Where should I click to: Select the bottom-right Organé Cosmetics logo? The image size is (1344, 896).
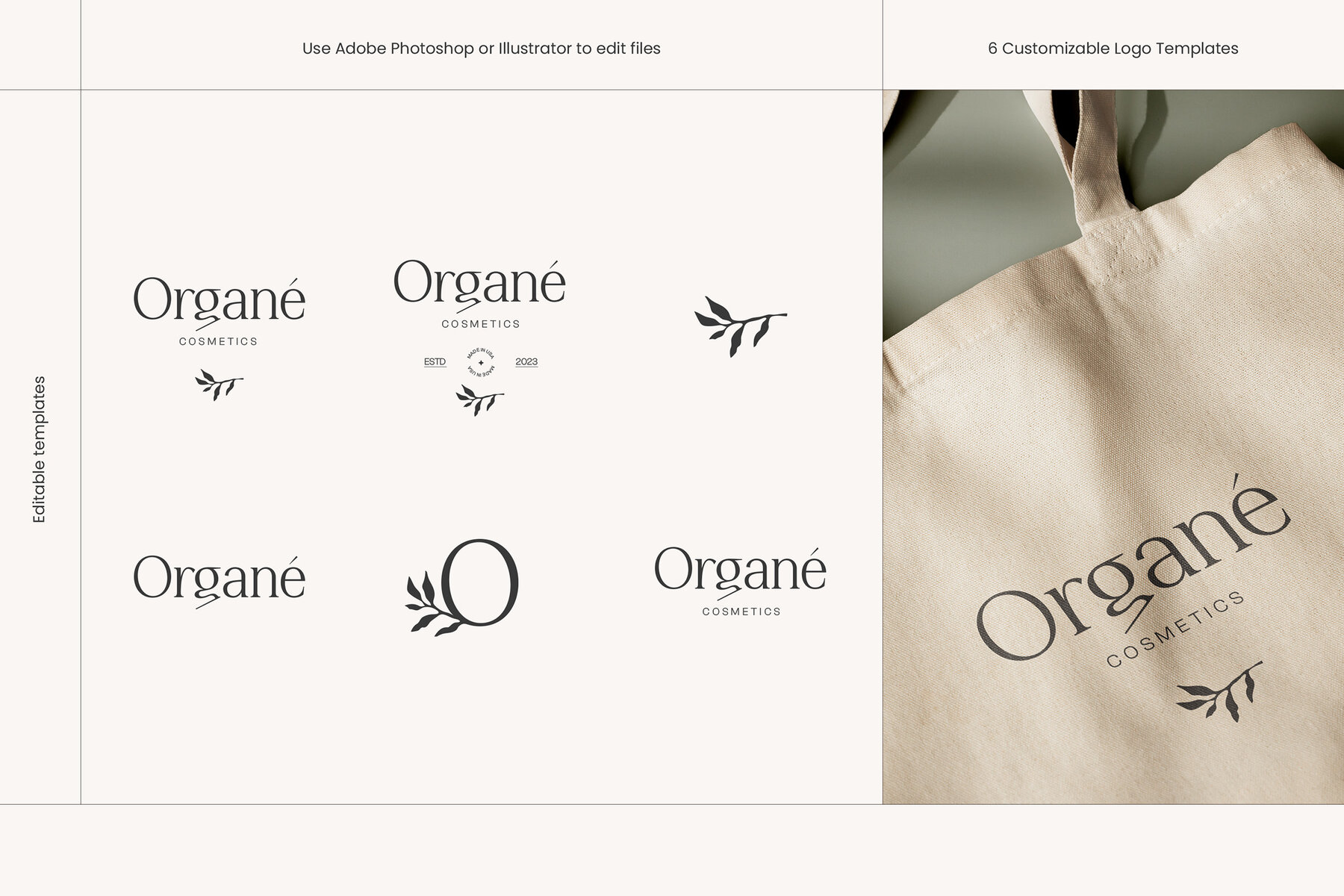[741, 581]
